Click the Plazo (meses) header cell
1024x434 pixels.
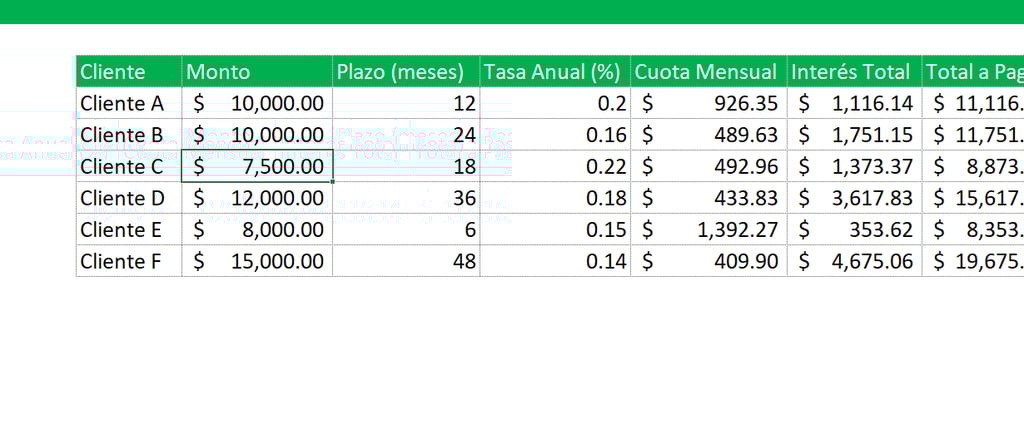click(405, 71)
